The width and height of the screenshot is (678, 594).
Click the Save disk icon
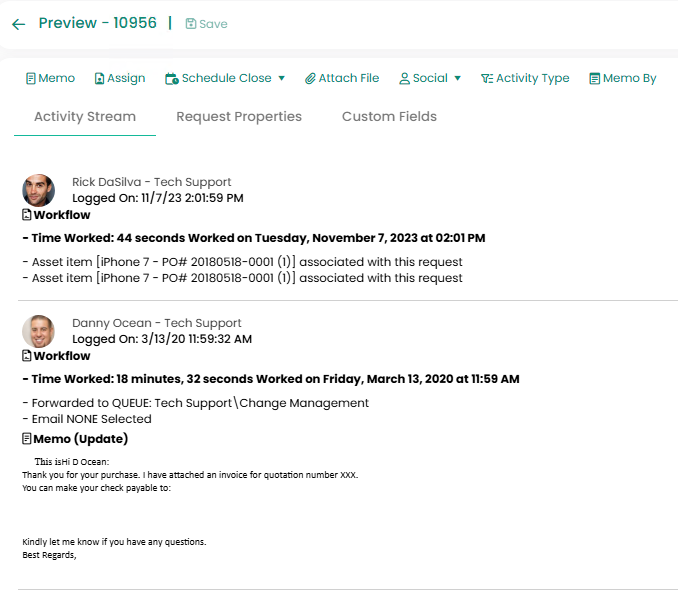click(x=191, y=24)
